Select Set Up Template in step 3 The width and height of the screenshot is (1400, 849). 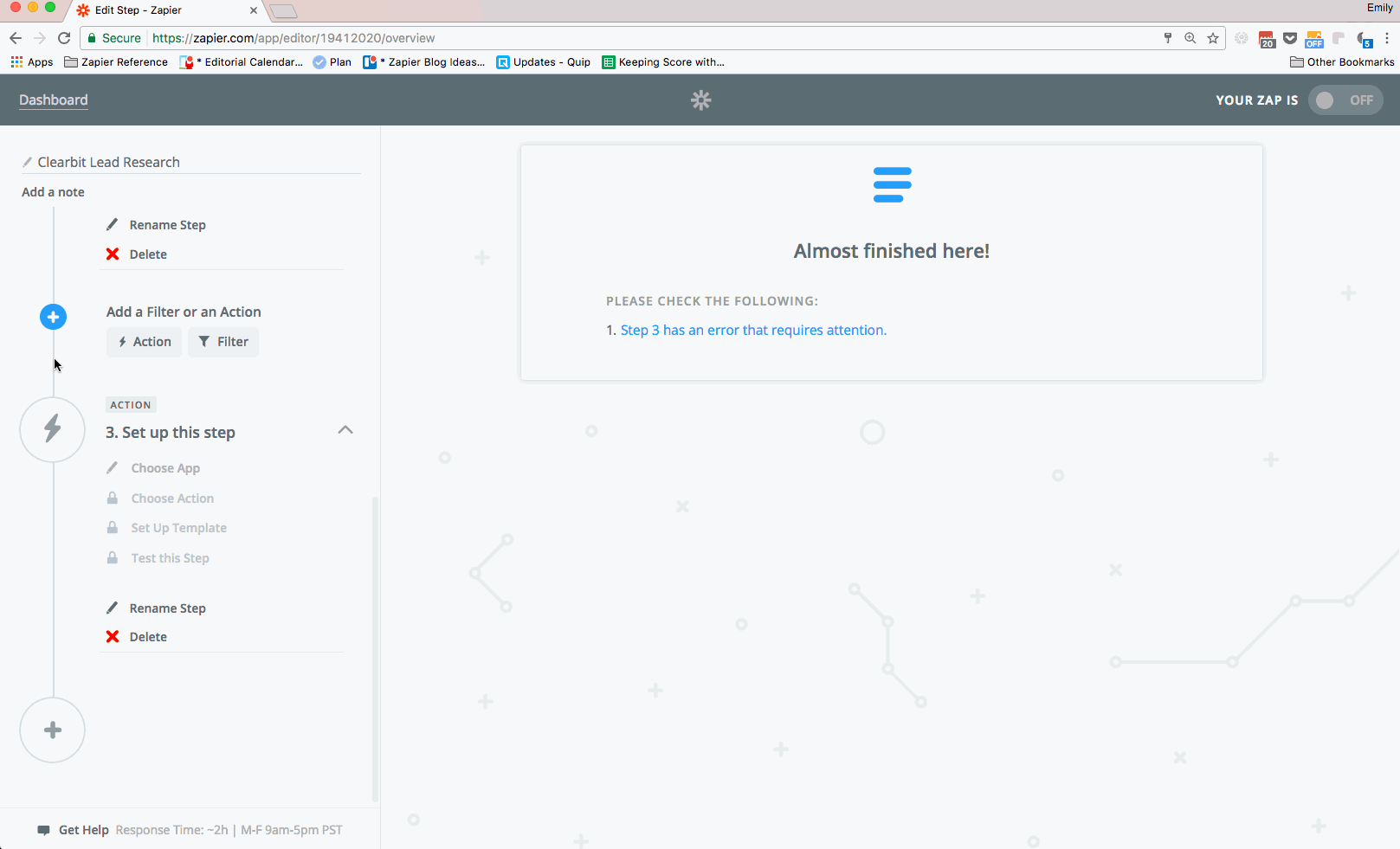(x=179, y=528)
